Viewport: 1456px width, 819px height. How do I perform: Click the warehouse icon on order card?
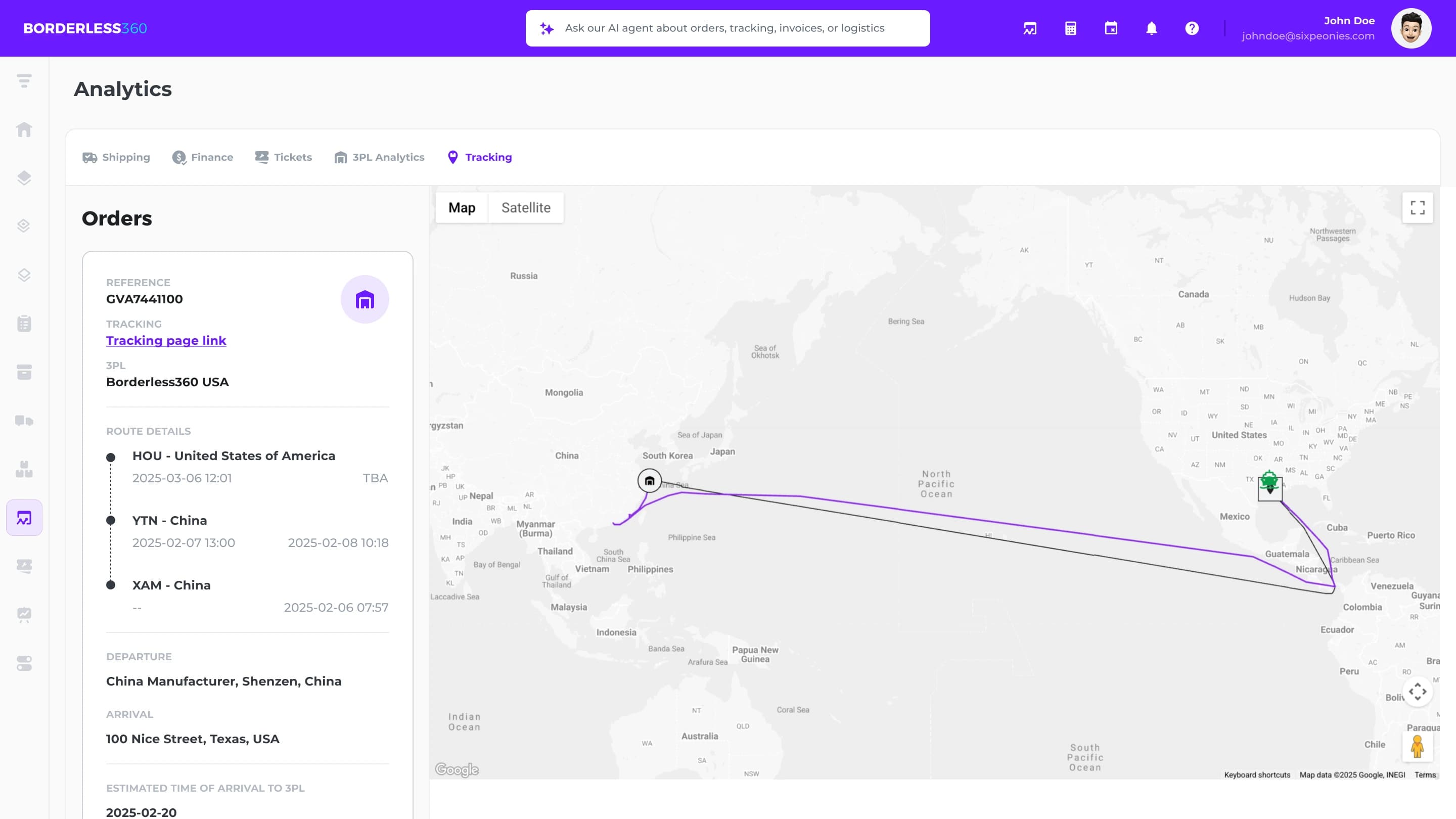tap(365, 299)
